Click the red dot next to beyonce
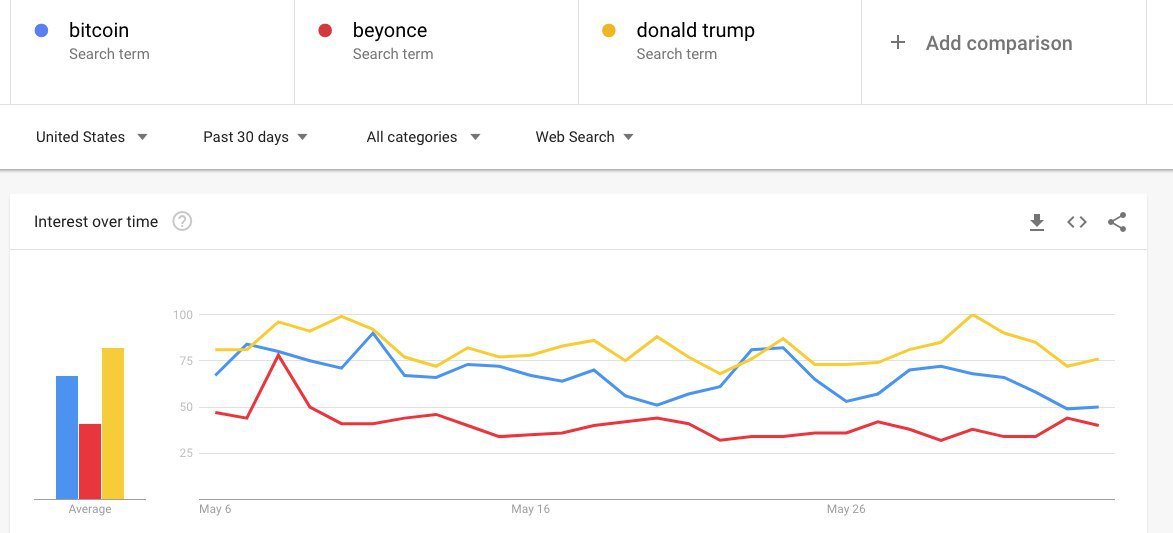 tap(325, 31)
